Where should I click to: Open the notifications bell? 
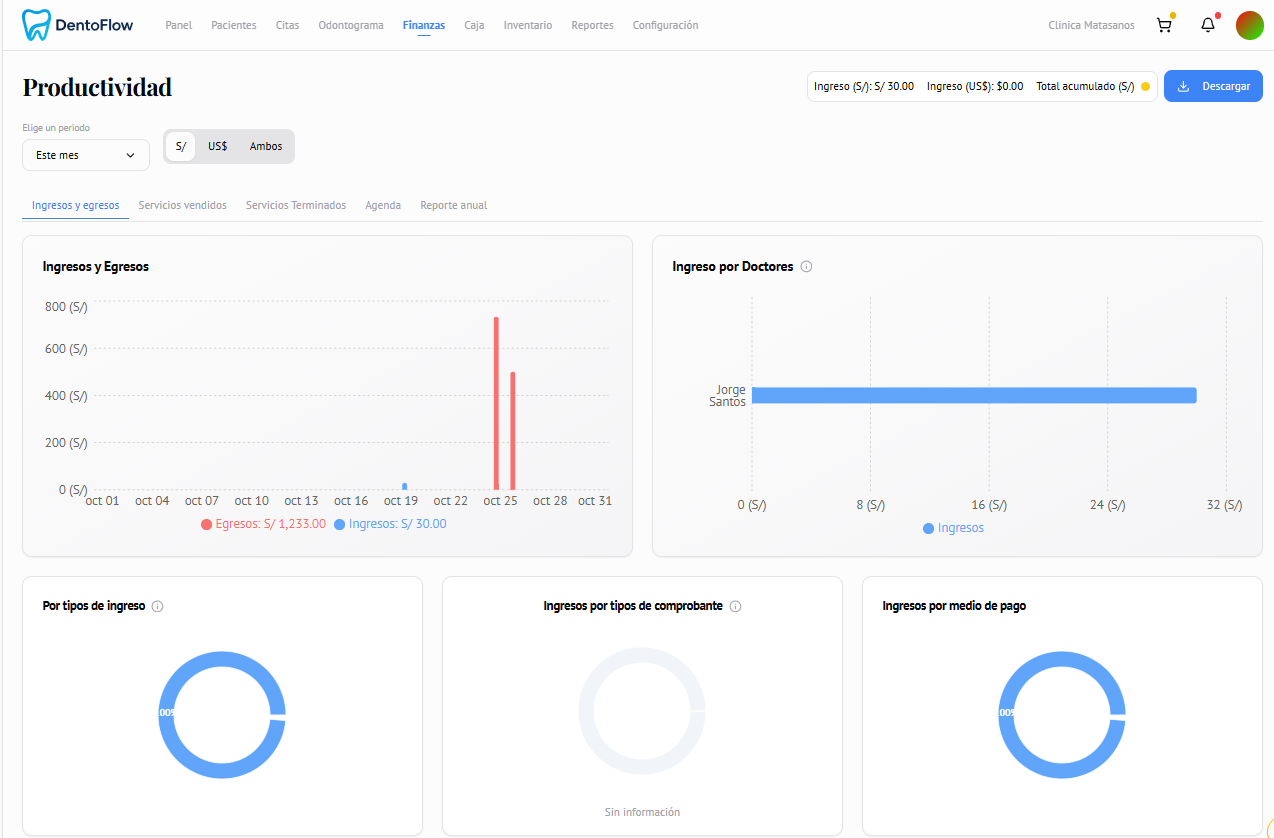(x=1207, y=25)
